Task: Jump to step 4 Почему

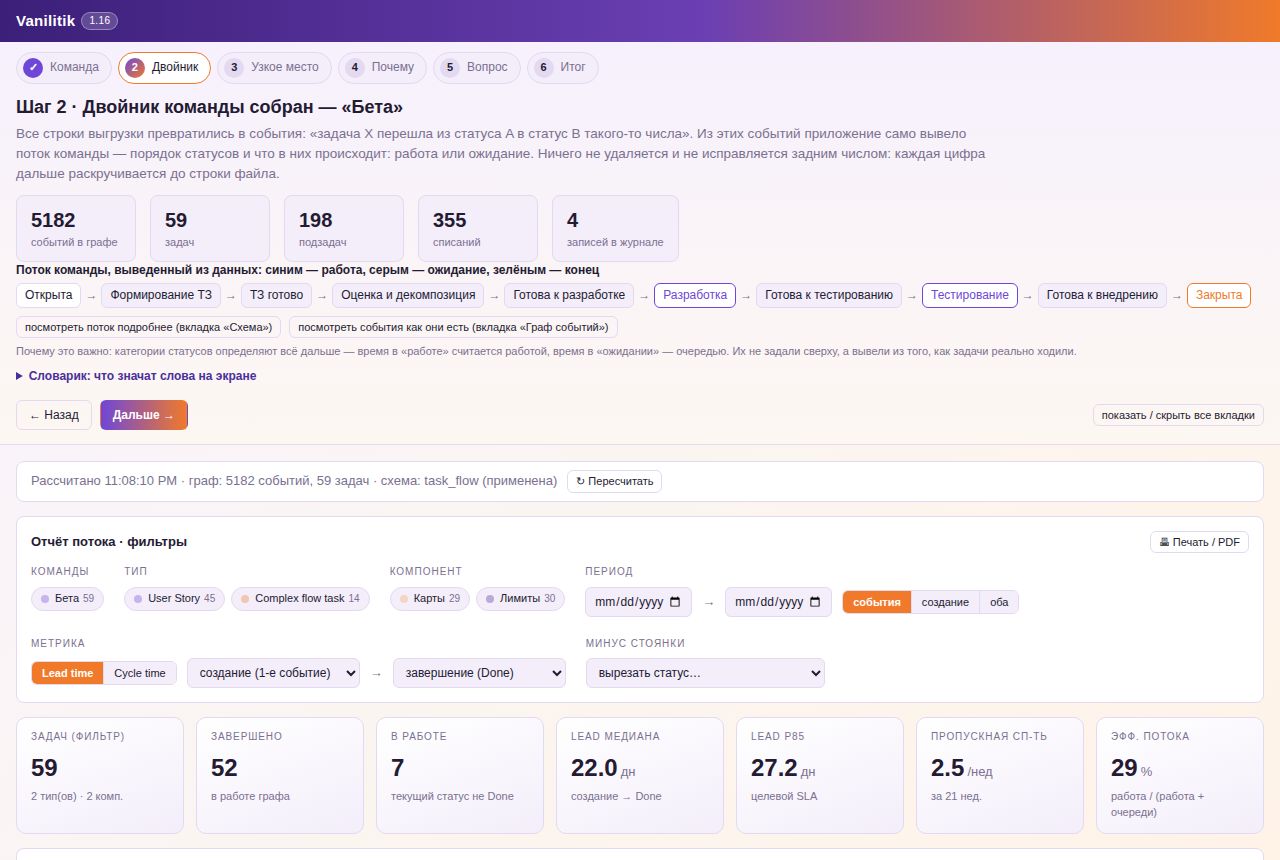Action: [x=382, y=67]
